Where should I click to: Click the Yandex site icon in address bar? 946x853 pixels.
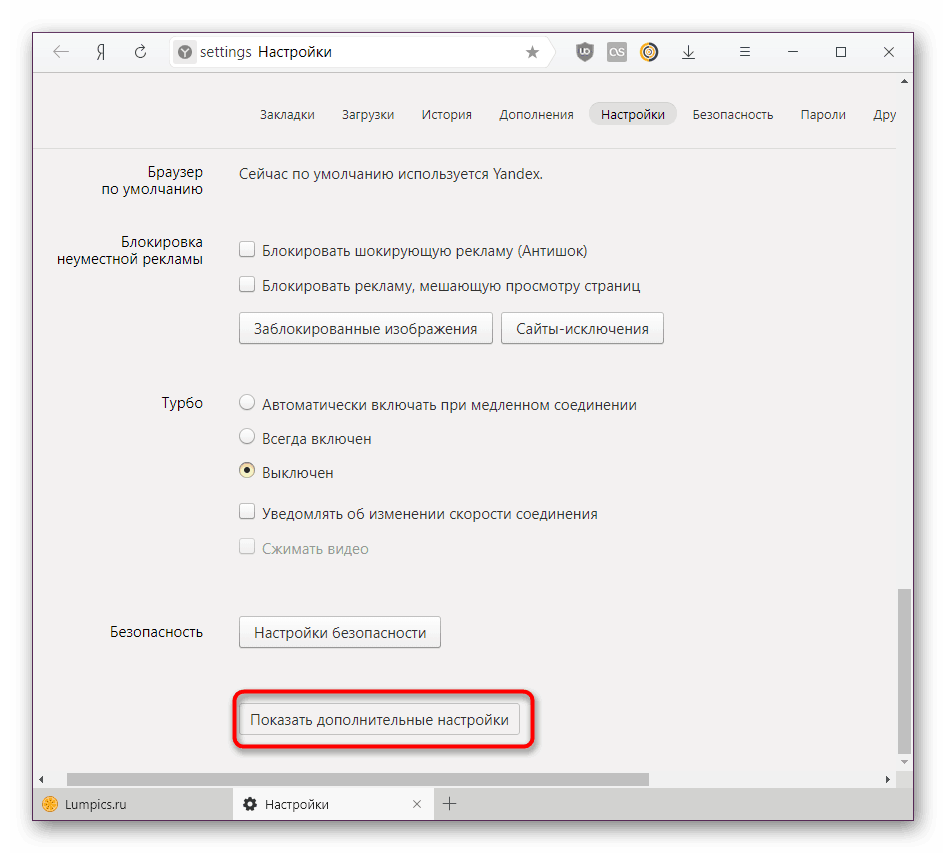tap(185, 52)
